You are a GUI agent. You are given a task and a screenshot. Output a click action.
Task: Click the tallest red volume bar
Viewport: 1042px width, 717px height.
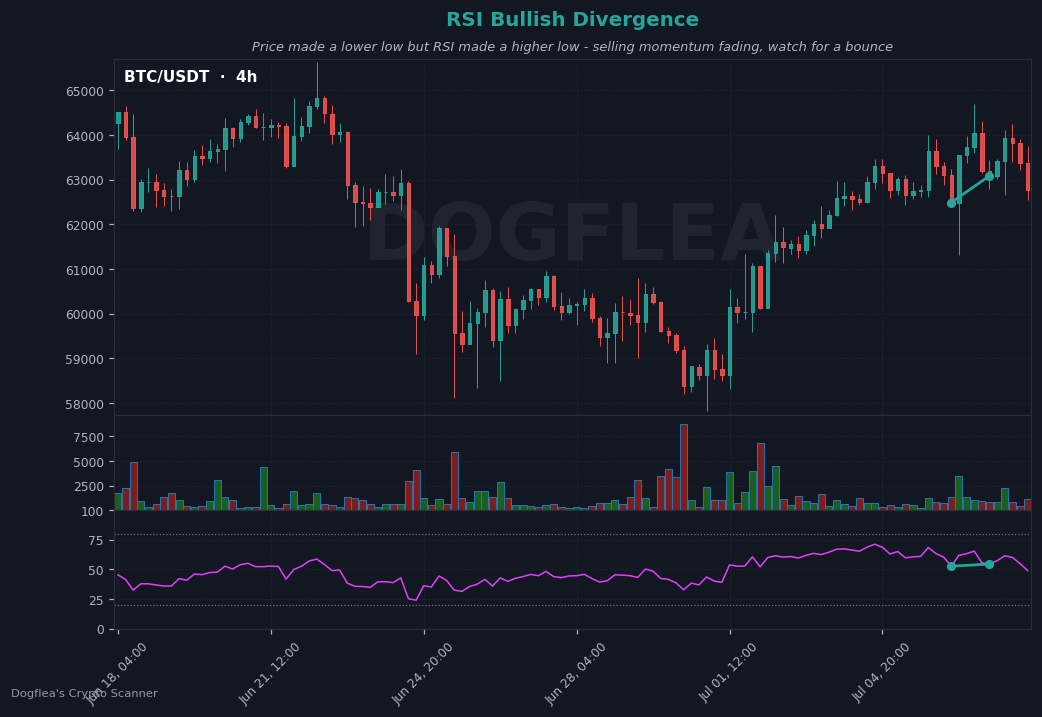684,467
